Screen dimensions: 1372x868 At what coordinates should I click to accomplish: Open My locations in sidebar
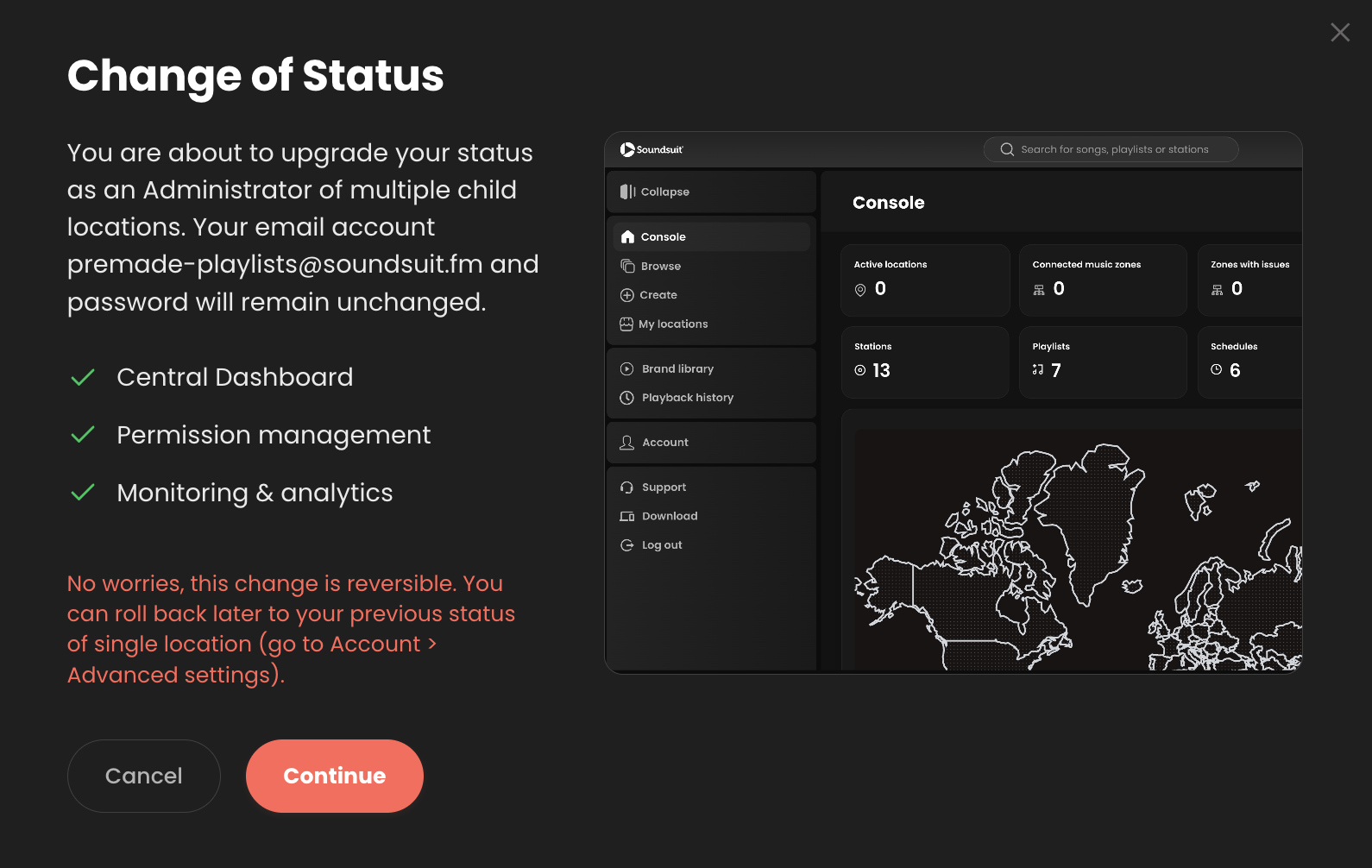pos(672,324)
